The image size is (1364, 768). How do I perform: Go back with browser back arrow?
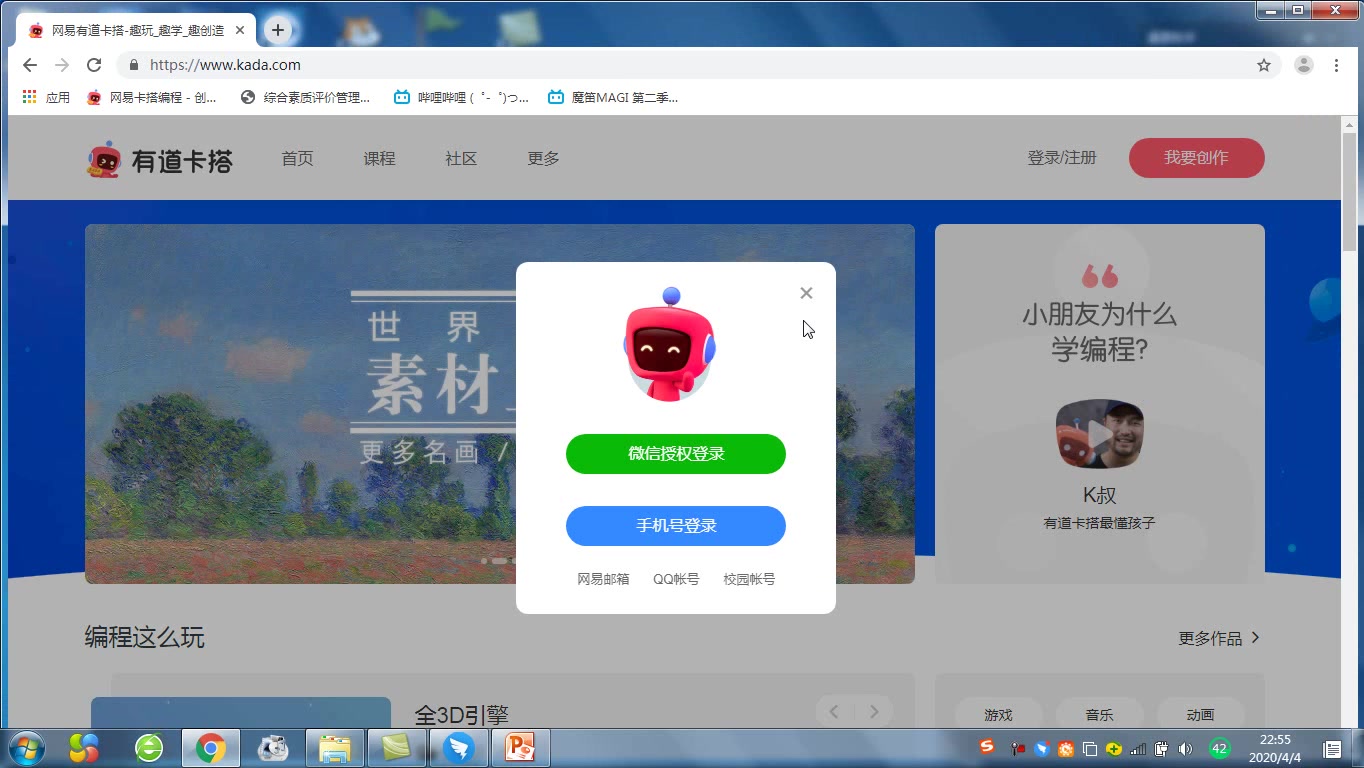coord(30,65)
